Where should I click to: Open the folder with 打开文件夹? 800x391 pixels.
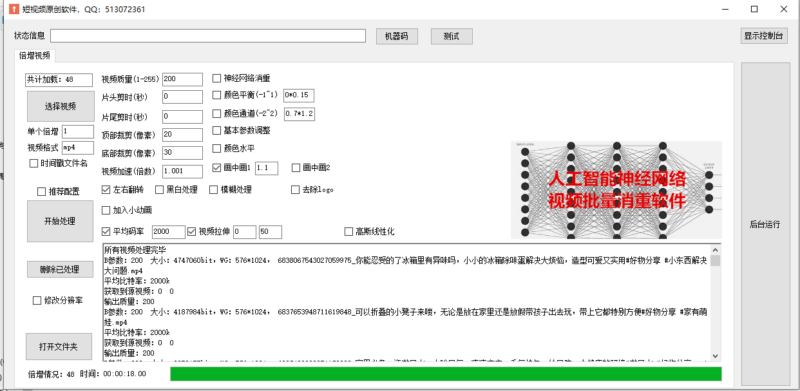[x=59, y=347]
